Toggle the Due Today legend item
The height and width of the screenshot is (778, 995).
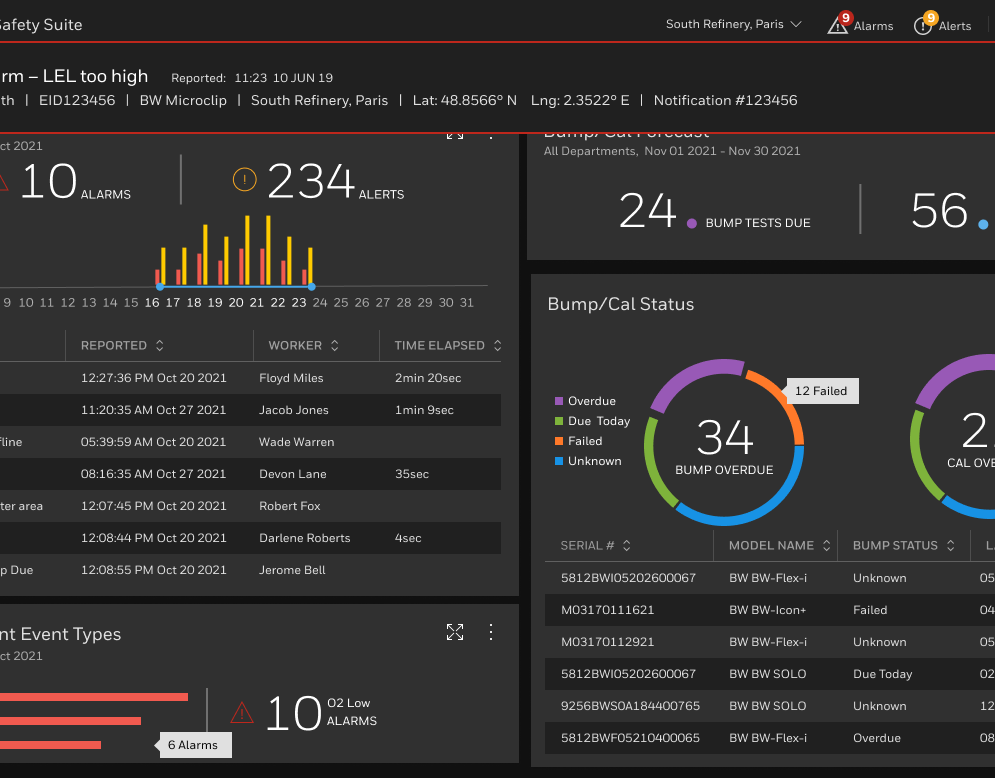click(x=592, y=421)
